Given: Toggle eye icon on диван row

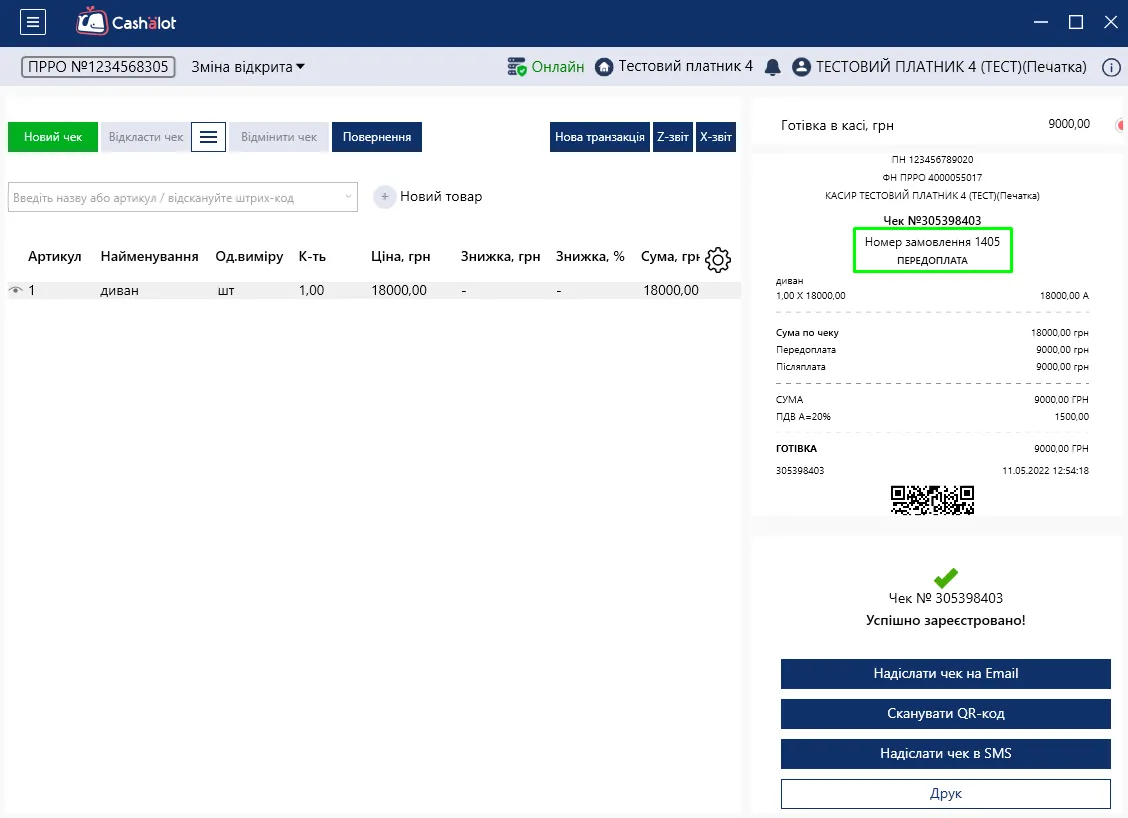Looking at the screenshot, I should (x=15, y=290).
